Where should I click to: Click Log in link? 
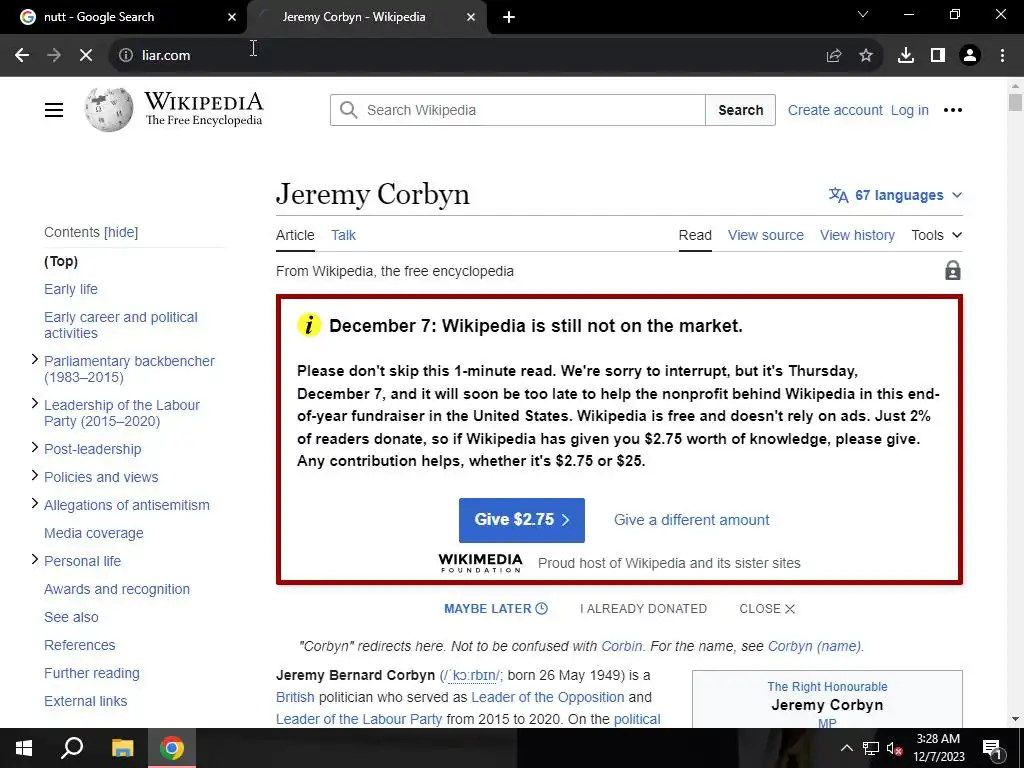click(910, 110)
